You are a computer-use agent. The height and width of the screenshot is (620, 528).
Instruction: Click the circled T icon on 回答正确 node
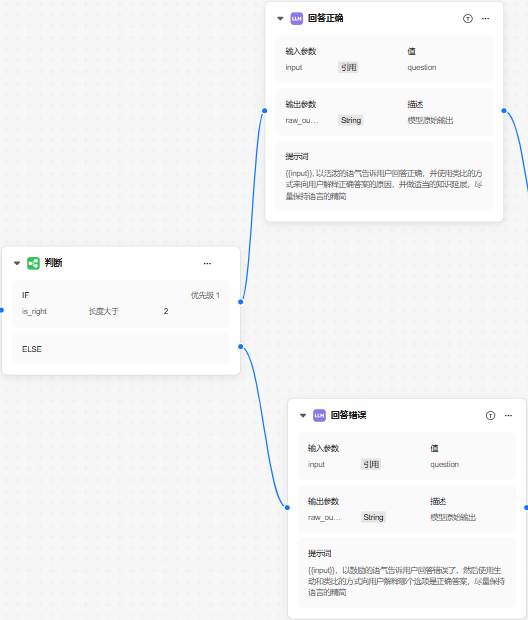(x=468, y=19)
